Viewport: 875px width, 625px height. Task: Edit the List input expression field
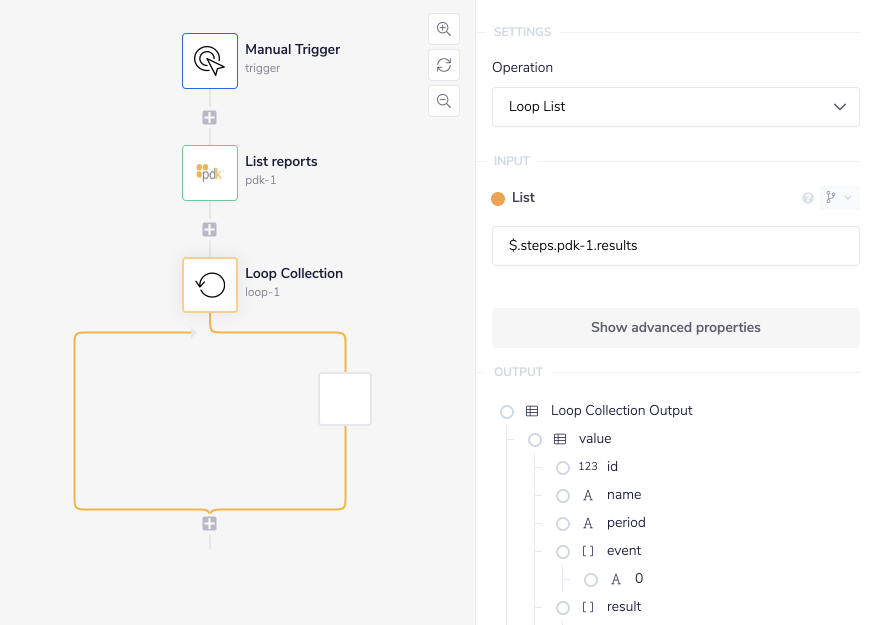tap(675, 245)
